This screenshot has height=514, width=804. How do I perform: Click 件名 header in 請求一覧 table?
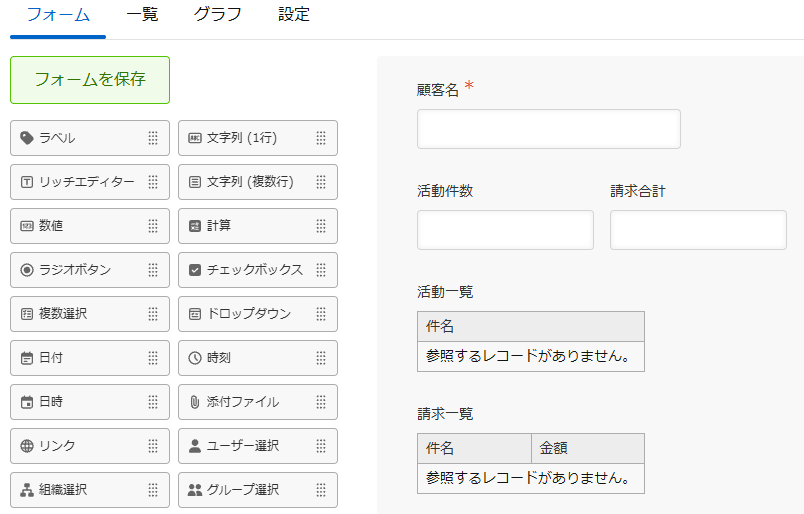(474, 449)
